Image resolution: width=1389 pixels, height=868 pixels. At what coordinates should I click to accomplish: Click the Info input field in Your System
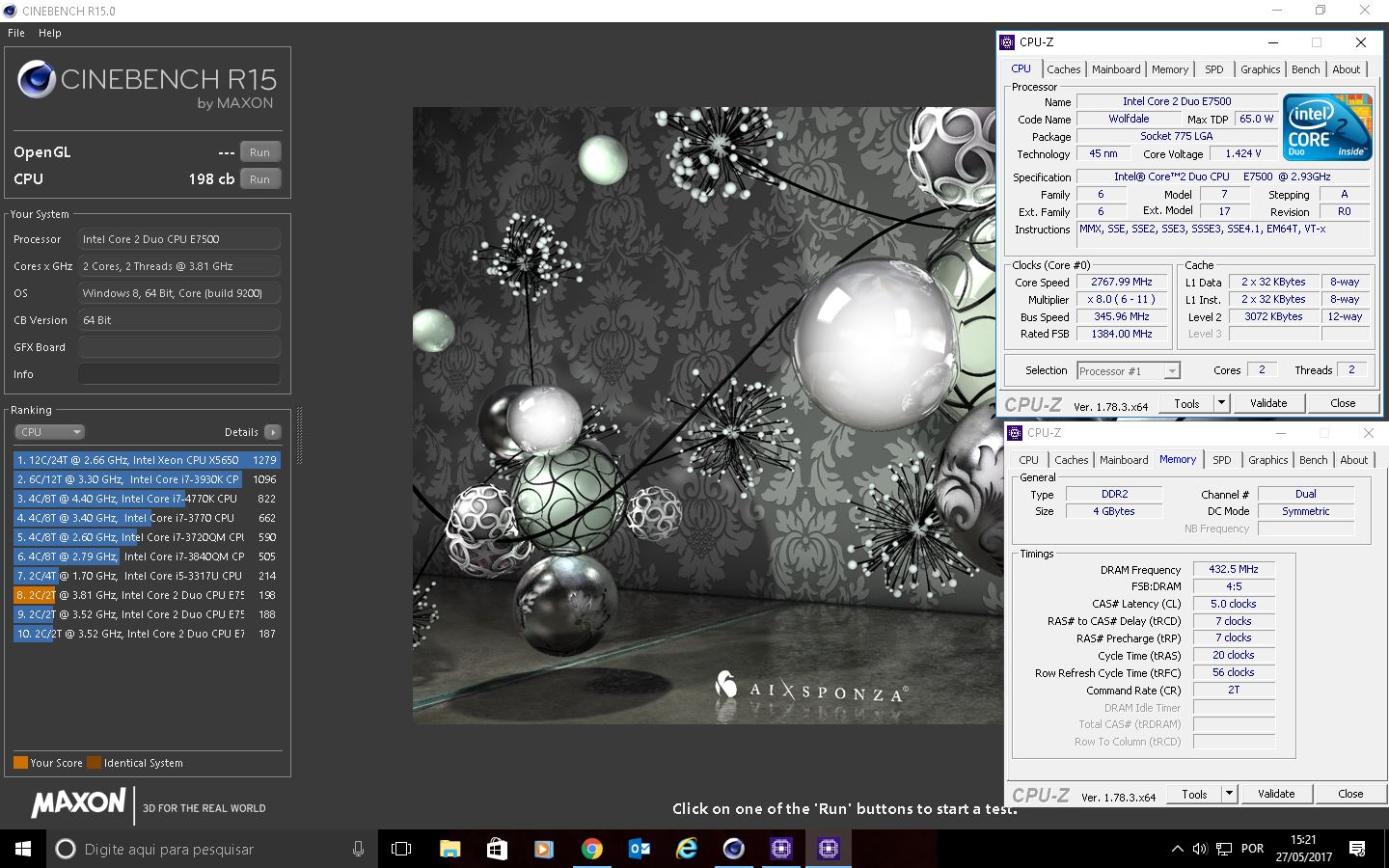[x=179, y=374]
